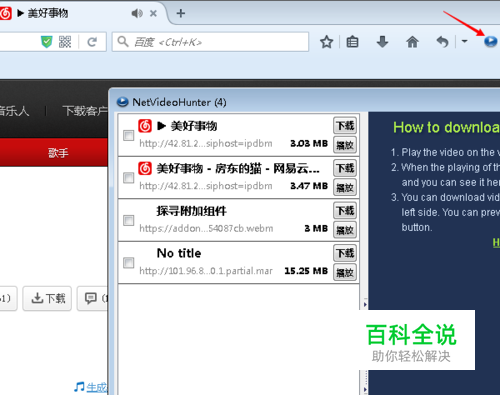The image size is (500, 395).
Task: Click the No title entry text
Action: point(179,253)
